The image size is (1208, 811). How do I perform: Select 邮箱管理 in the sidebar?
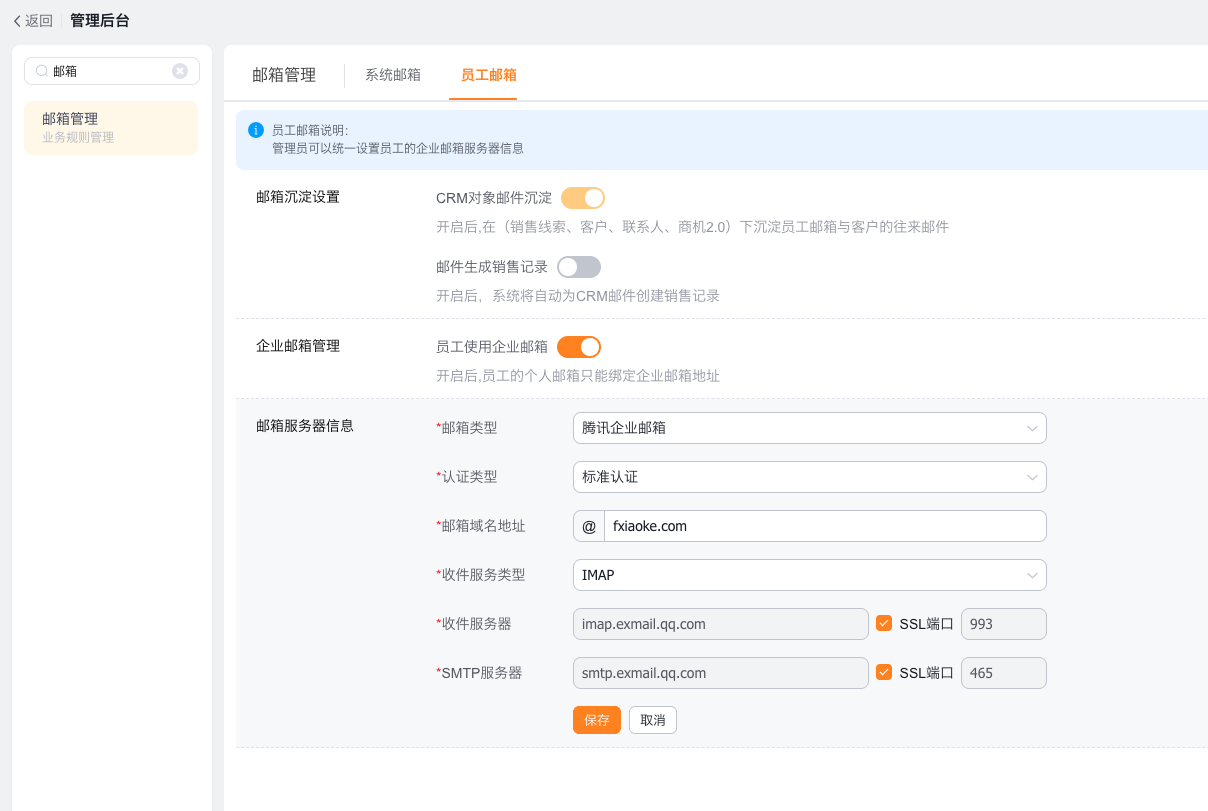coord(111,127)
